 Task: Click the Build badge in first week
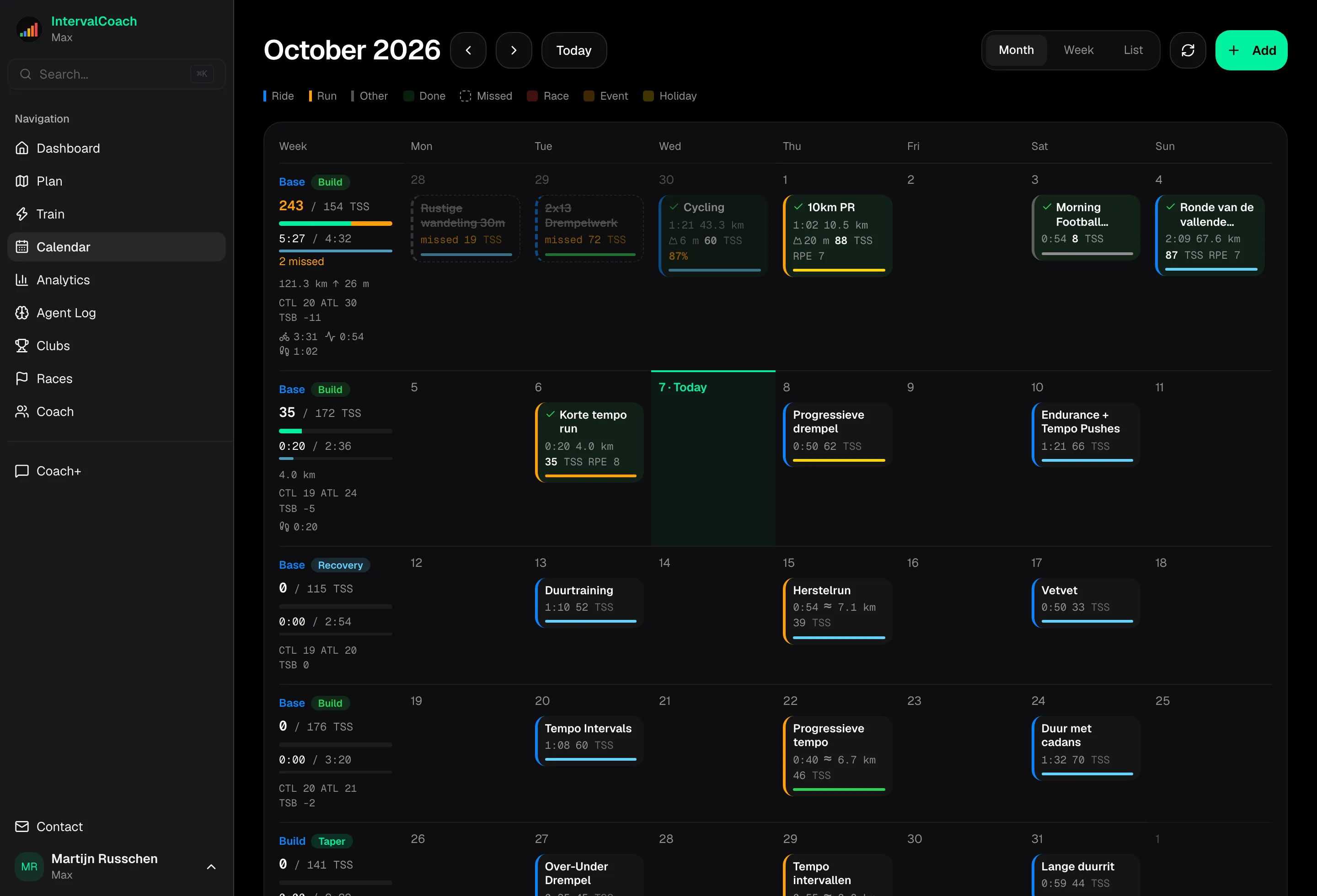[330, 182]
